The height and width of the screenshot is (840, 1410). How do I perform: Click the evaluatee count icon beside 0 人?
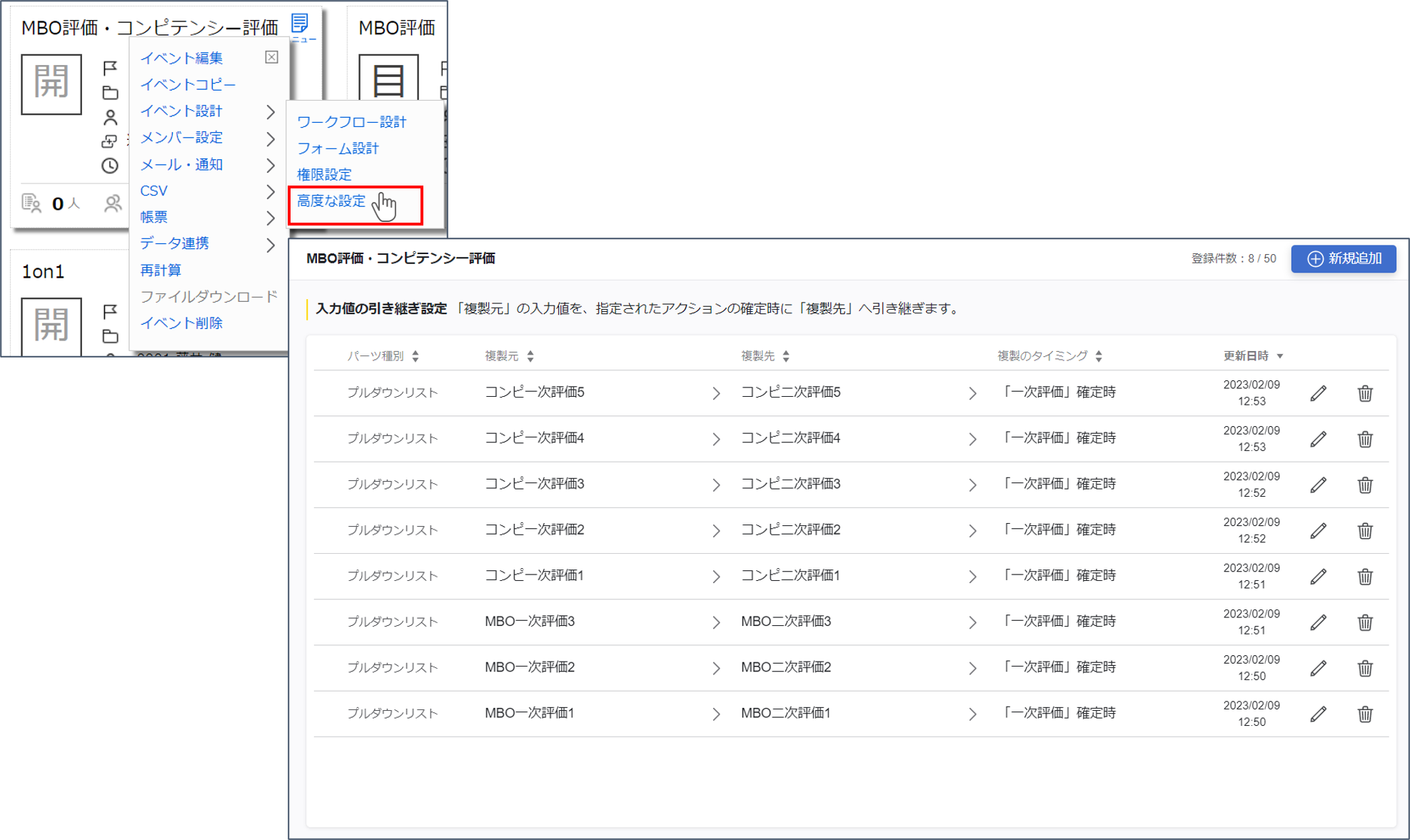[31, 203]
